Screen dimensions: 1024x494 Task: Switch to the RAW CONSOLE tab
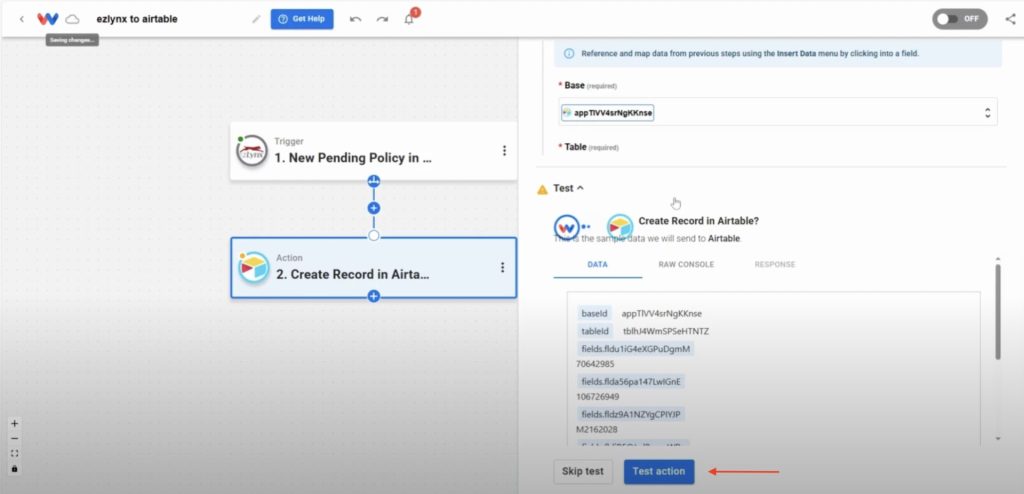point(686,265)
